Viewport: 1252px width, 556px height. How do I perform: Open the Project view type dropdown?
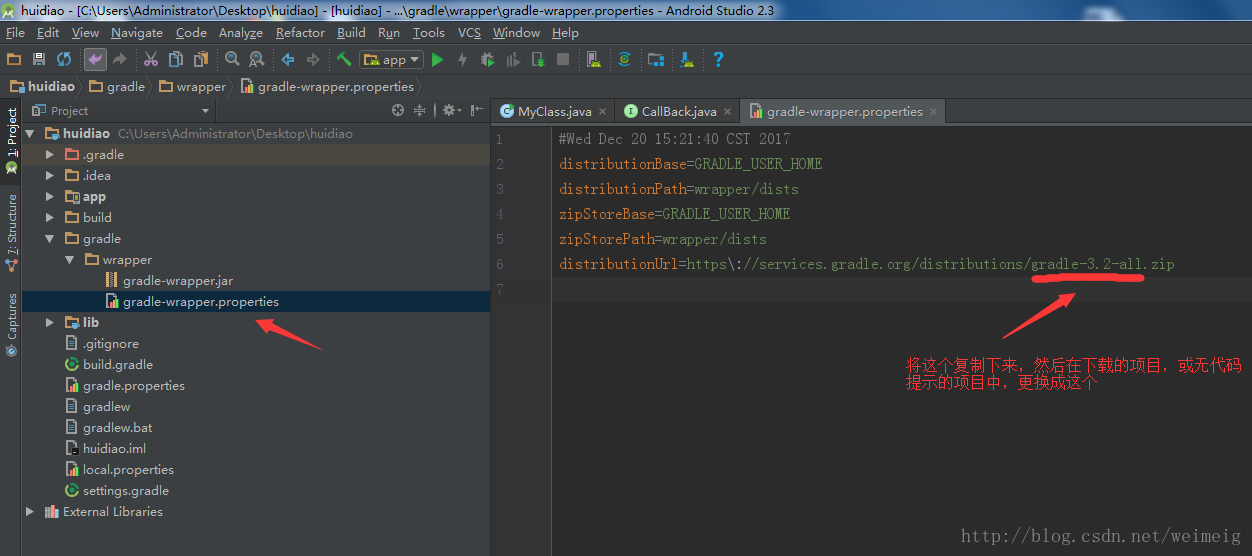point(121,111)
